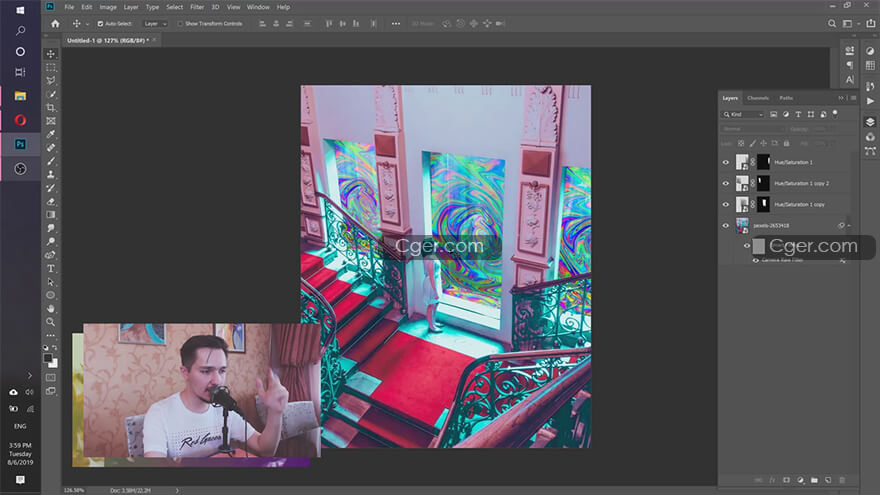Hide the Hue/Saturation 1 copy layer
The width and height of the screenshot is (880, 495).
coord(726,204)
